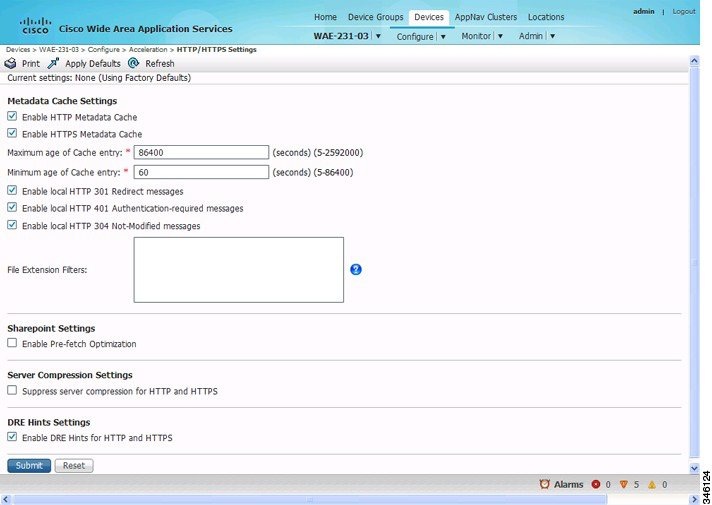Click the critical alarms red icon
Viewport: 712px width, 505px height.
596,485
